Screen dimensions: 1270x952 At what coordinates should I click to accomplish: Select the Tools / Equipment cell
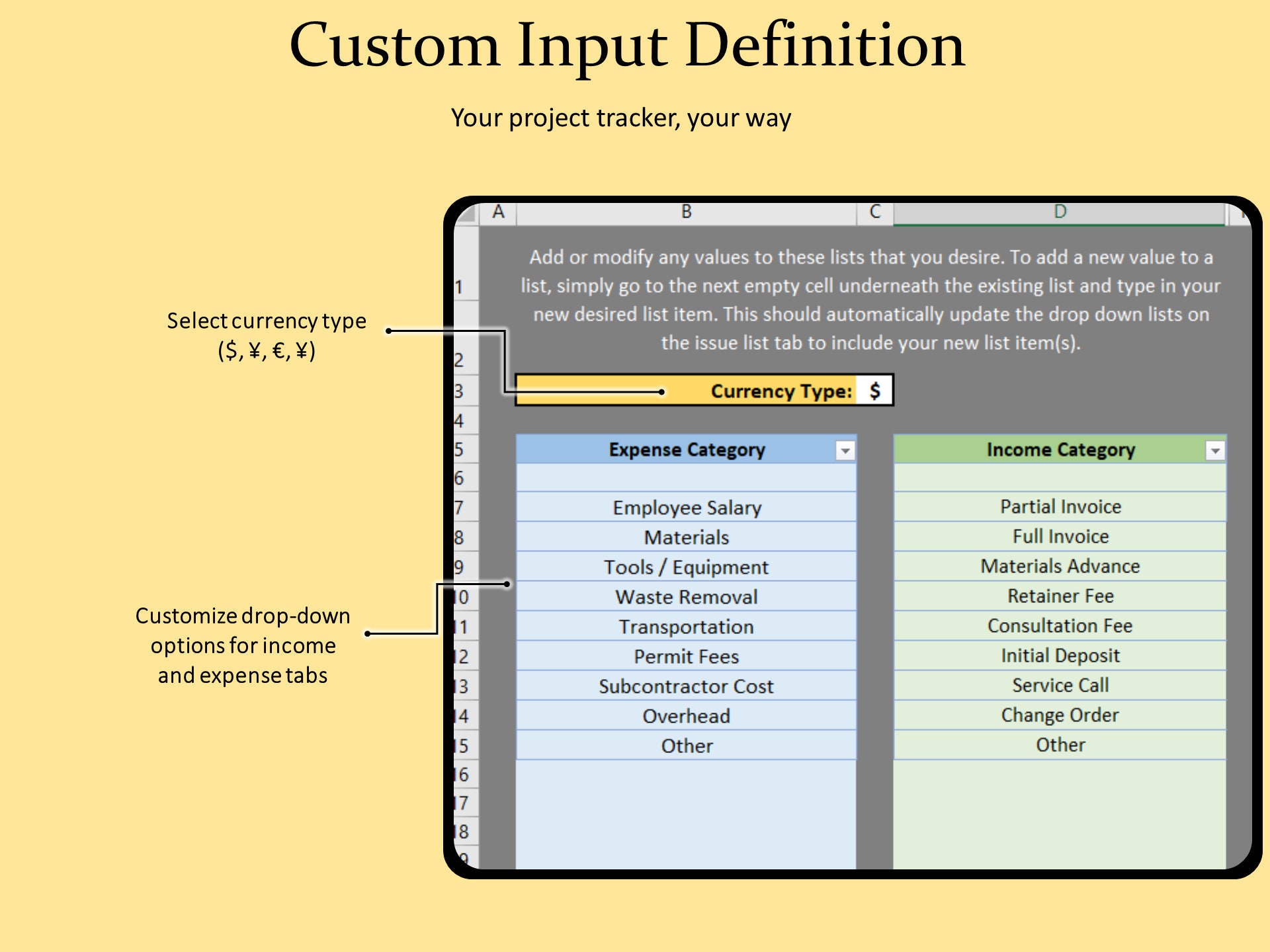686,567
